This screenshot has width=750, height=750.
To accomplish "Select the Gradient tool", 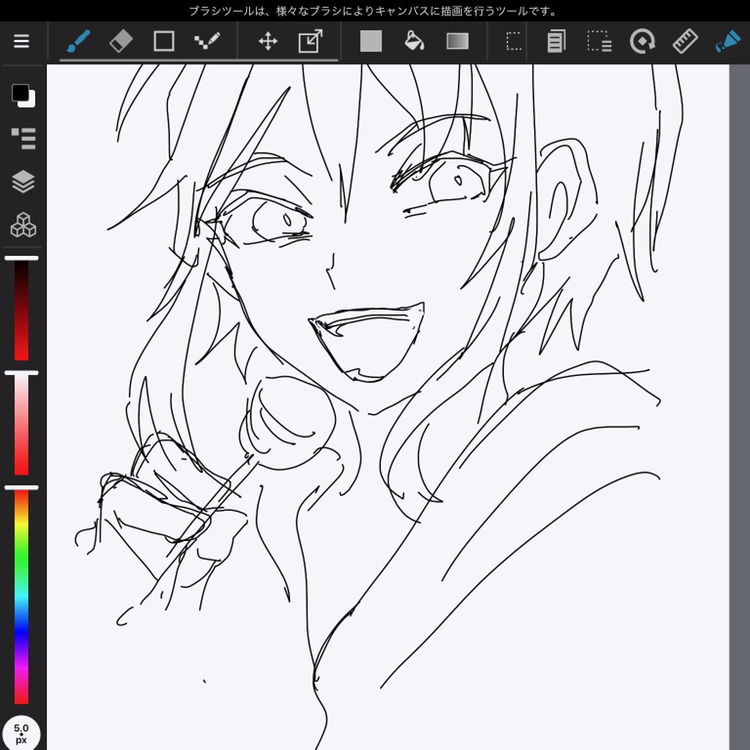I will (457, 41).
